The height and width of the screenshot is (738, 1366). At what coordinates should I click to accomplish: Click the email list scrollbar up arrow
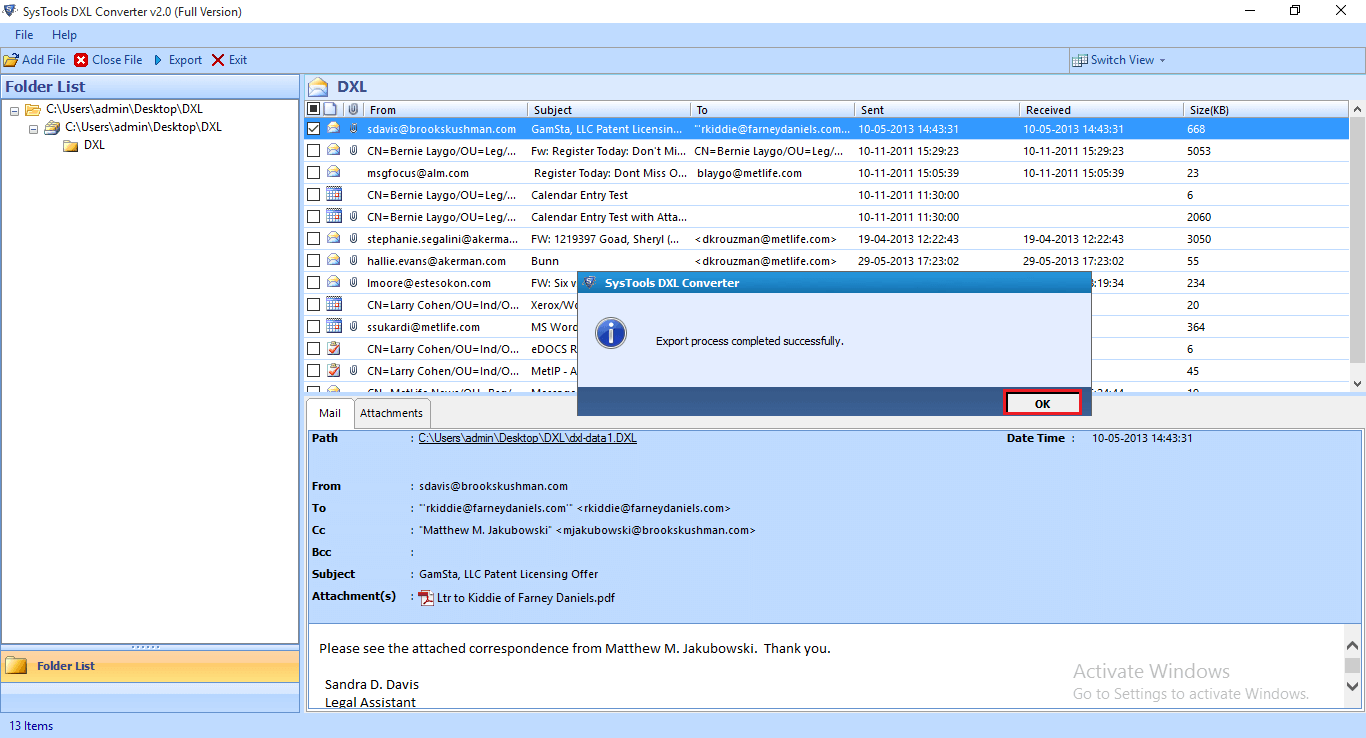pos(1357,109)
